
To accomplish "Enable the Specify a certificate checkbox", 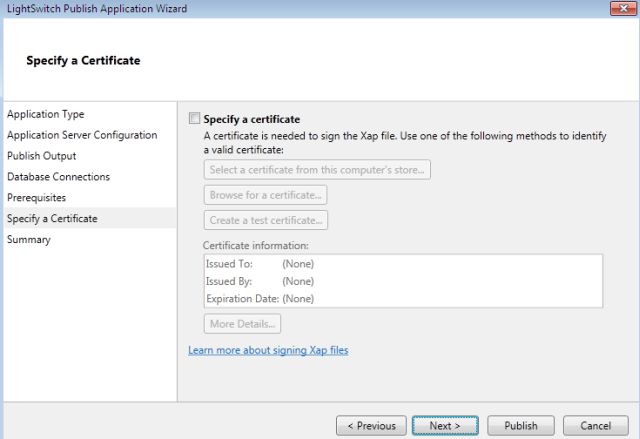I will click(x=195, y=119).
